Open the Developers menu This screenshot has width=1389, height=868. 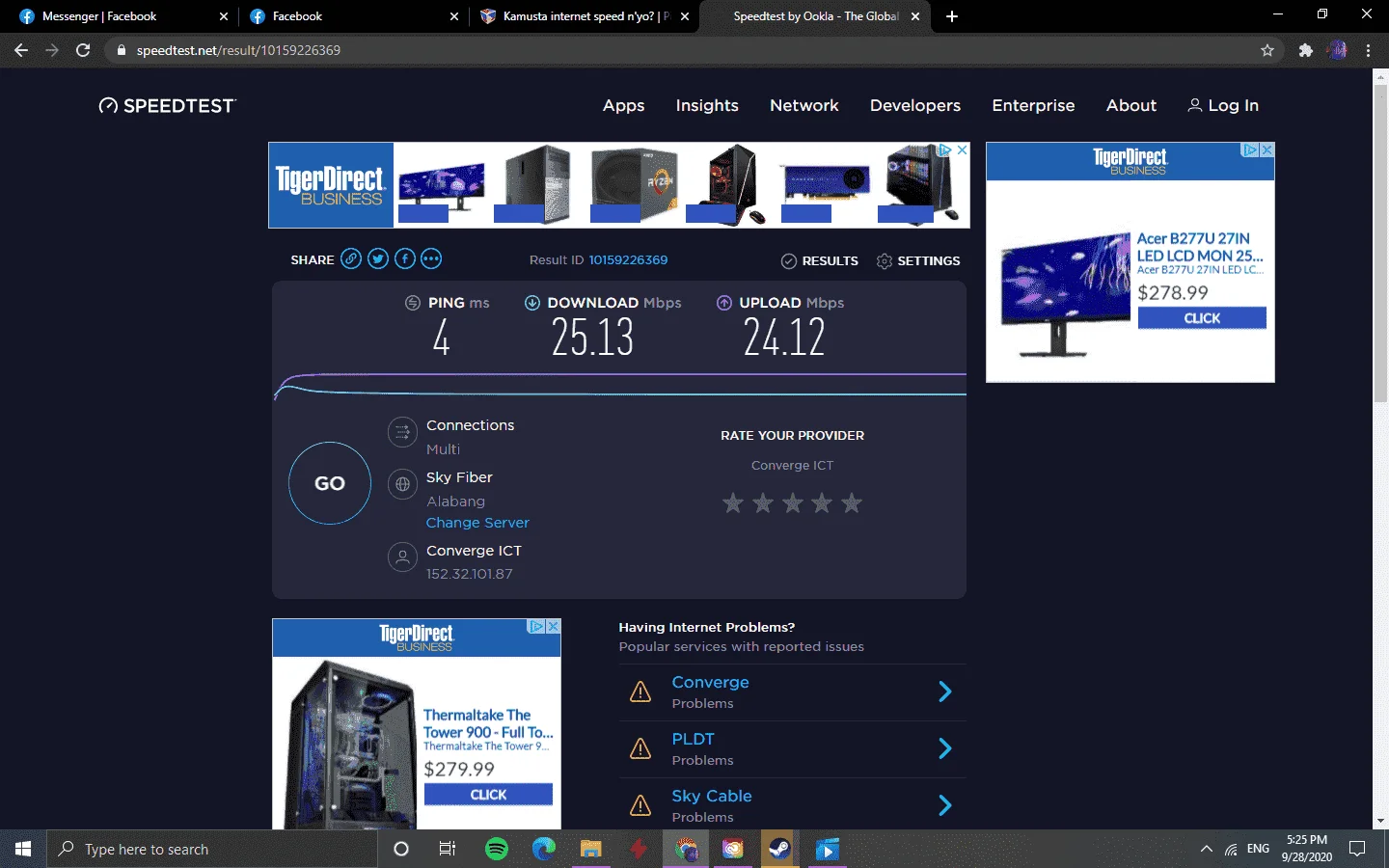click(x=915, y=105)
